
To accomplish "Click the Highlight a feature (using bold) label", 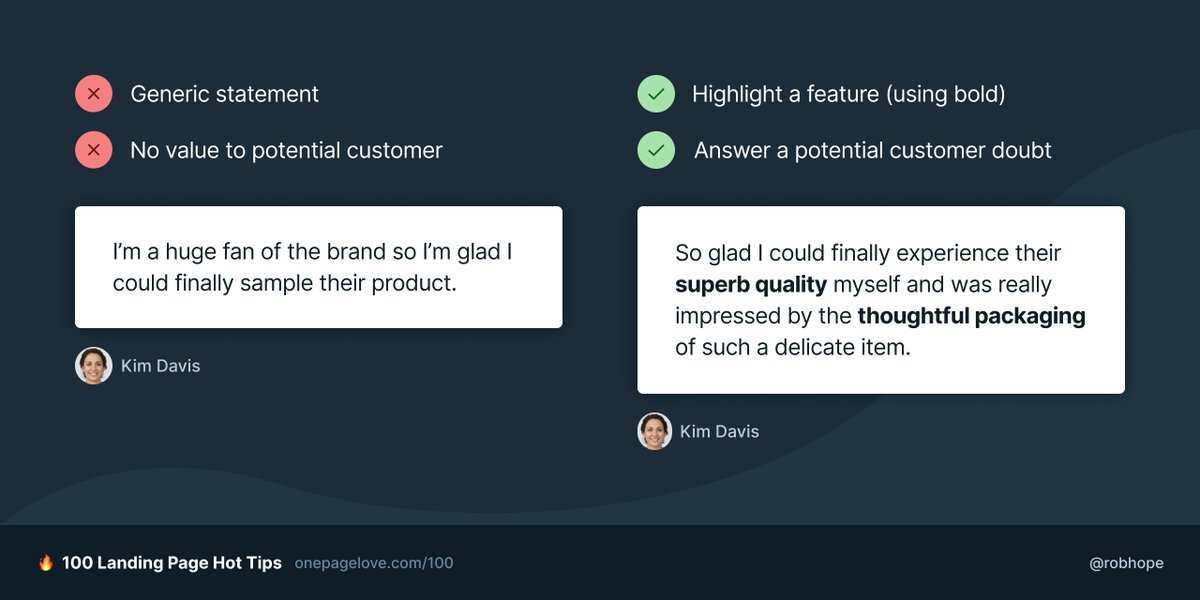I will [x=849, y=94].
